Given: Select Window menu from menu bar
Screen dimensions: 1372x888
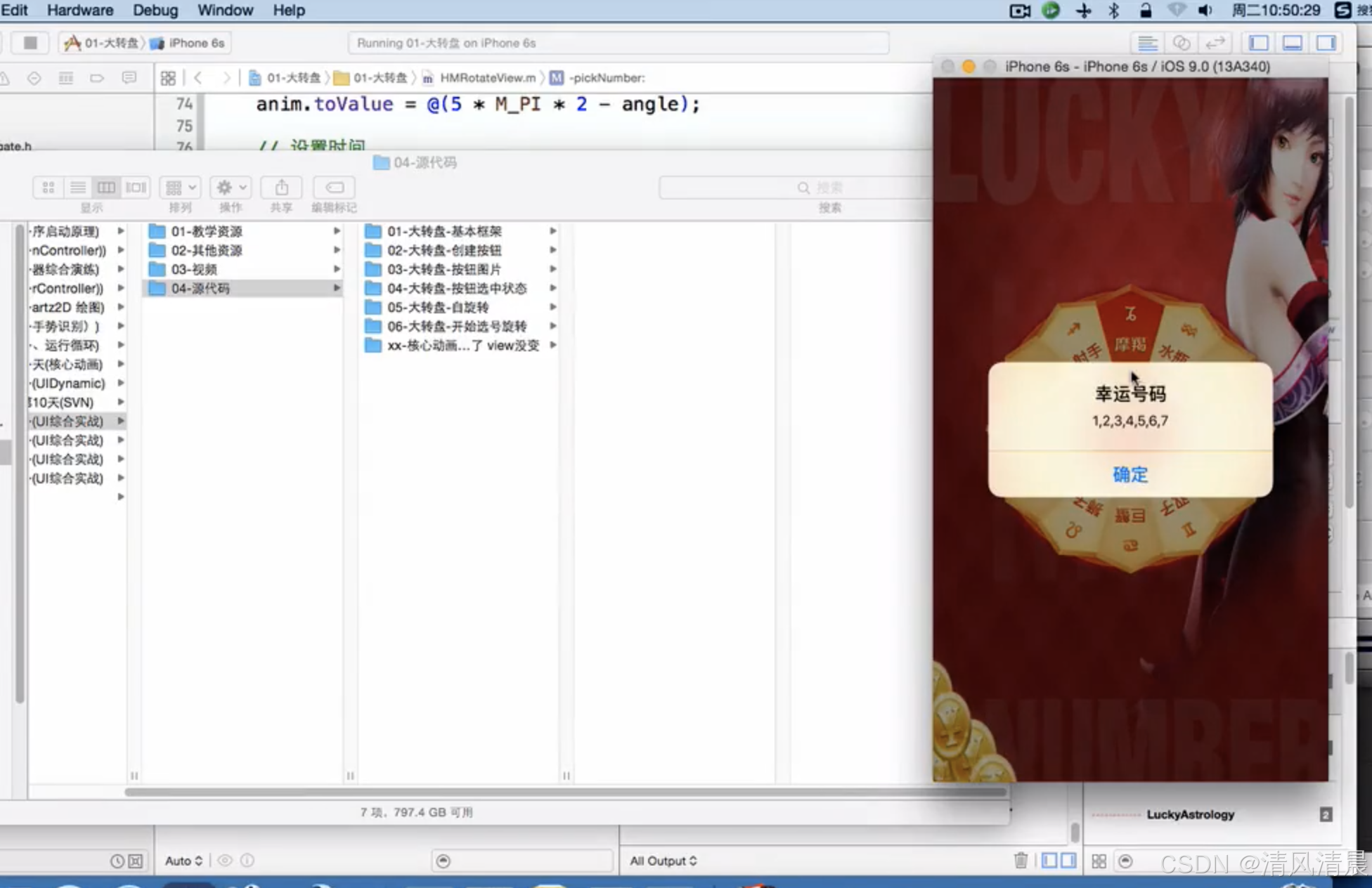Looking at the screenshot, I should (x=224, y=10).
